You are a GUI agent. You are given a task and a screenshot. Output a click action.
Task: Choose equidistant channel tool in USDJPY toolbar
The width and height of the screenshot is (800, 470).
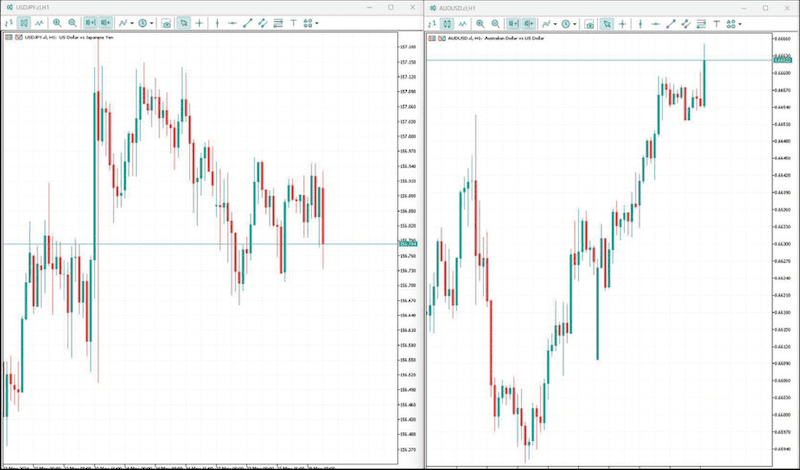click(x=263, y=23)
